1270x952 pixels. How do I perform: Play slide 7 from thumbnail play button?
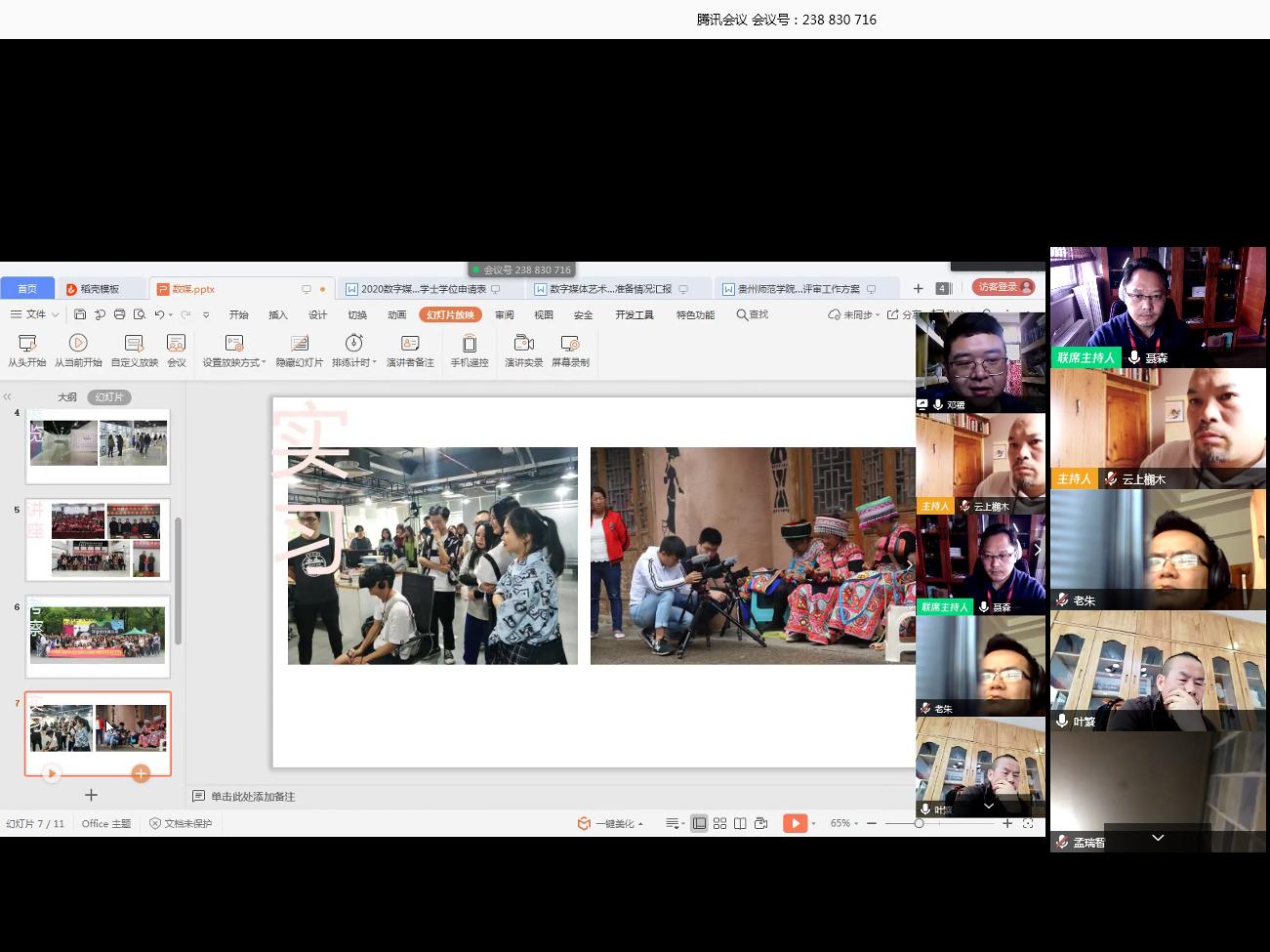tap(52, 773)
